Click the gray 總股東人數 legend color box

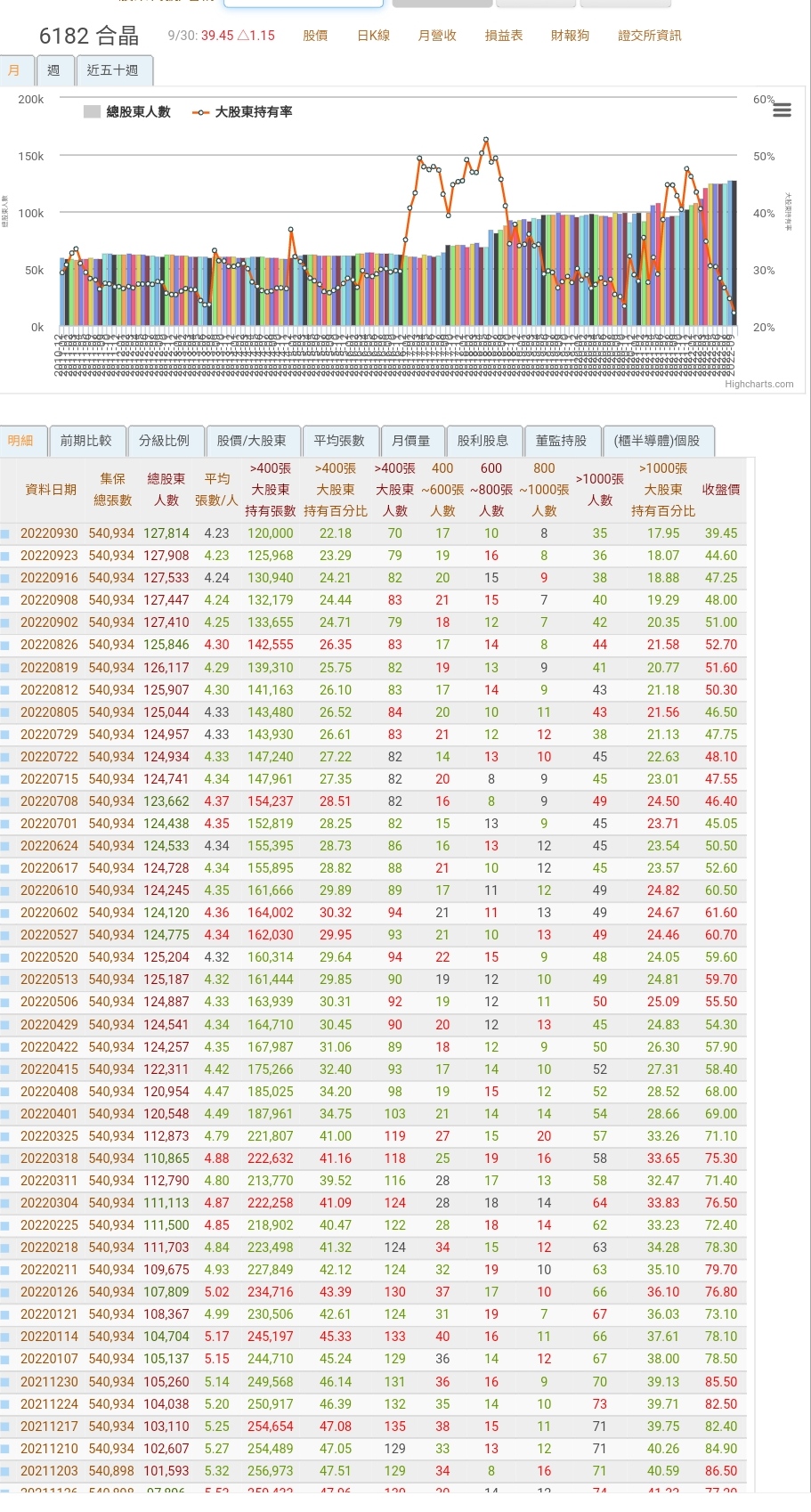click(92, 112)
